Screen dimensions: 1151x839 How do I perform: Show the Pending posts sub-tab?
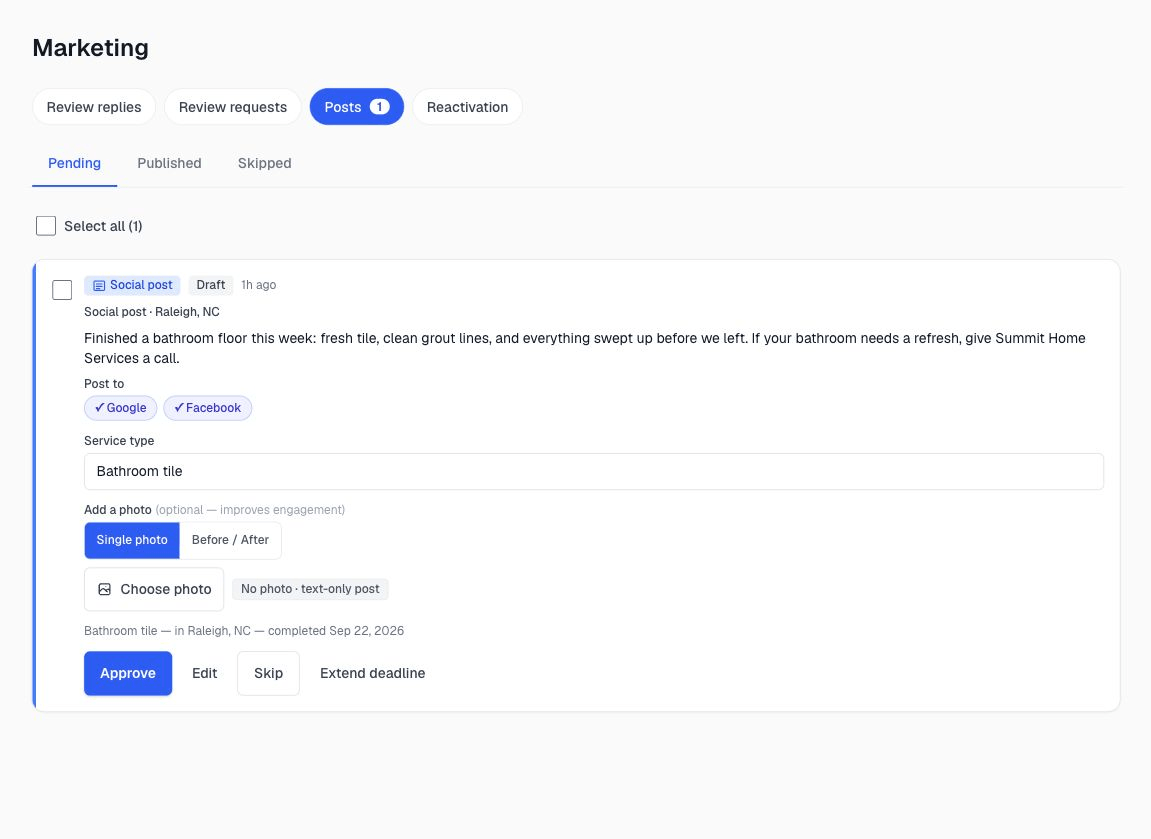click(74, 164)
